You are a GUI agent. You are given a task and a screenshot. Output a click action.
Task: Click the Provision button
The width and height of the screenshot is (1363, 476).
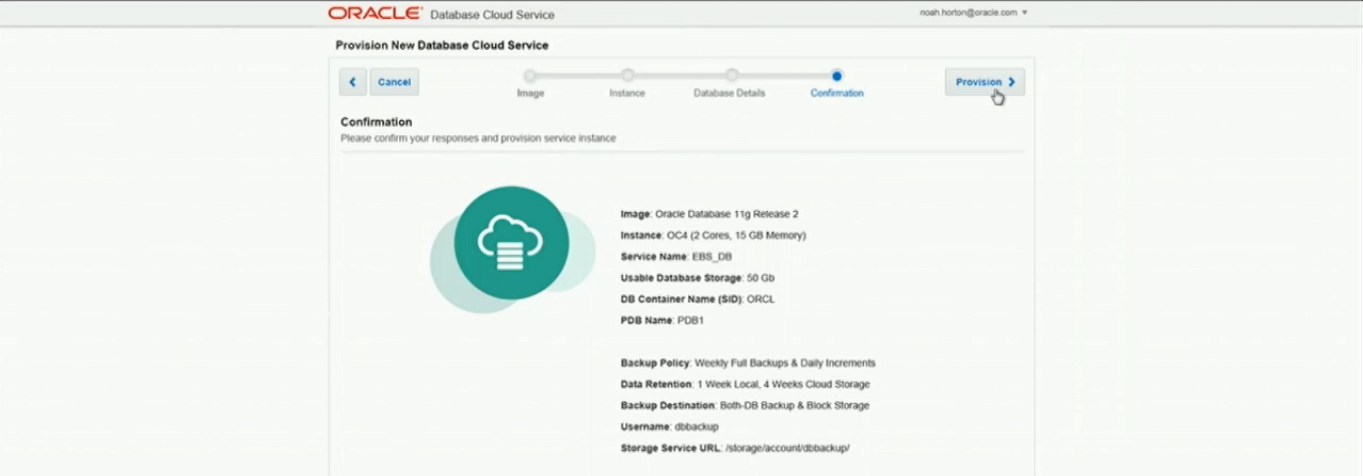pos(985,82)
